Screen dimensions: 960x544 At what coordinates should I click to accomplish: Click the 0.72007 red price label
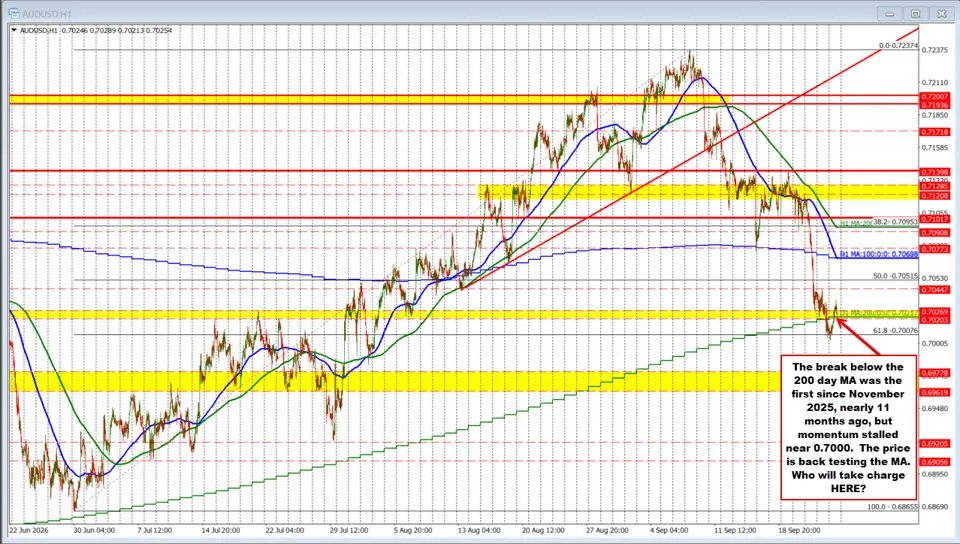(x=934, y=97)
